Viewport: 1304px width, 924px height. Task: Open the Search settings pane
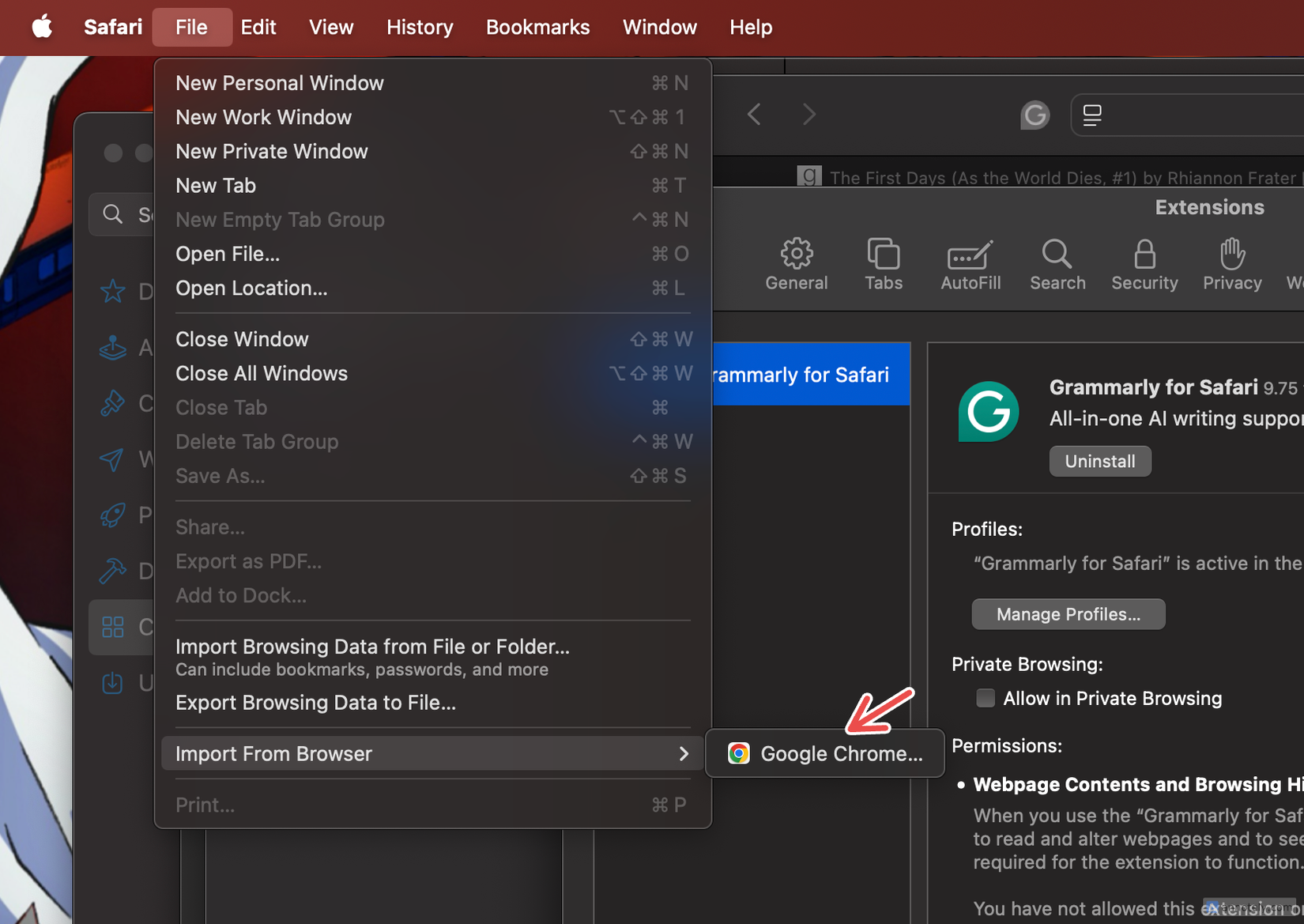click(1057, 265)
